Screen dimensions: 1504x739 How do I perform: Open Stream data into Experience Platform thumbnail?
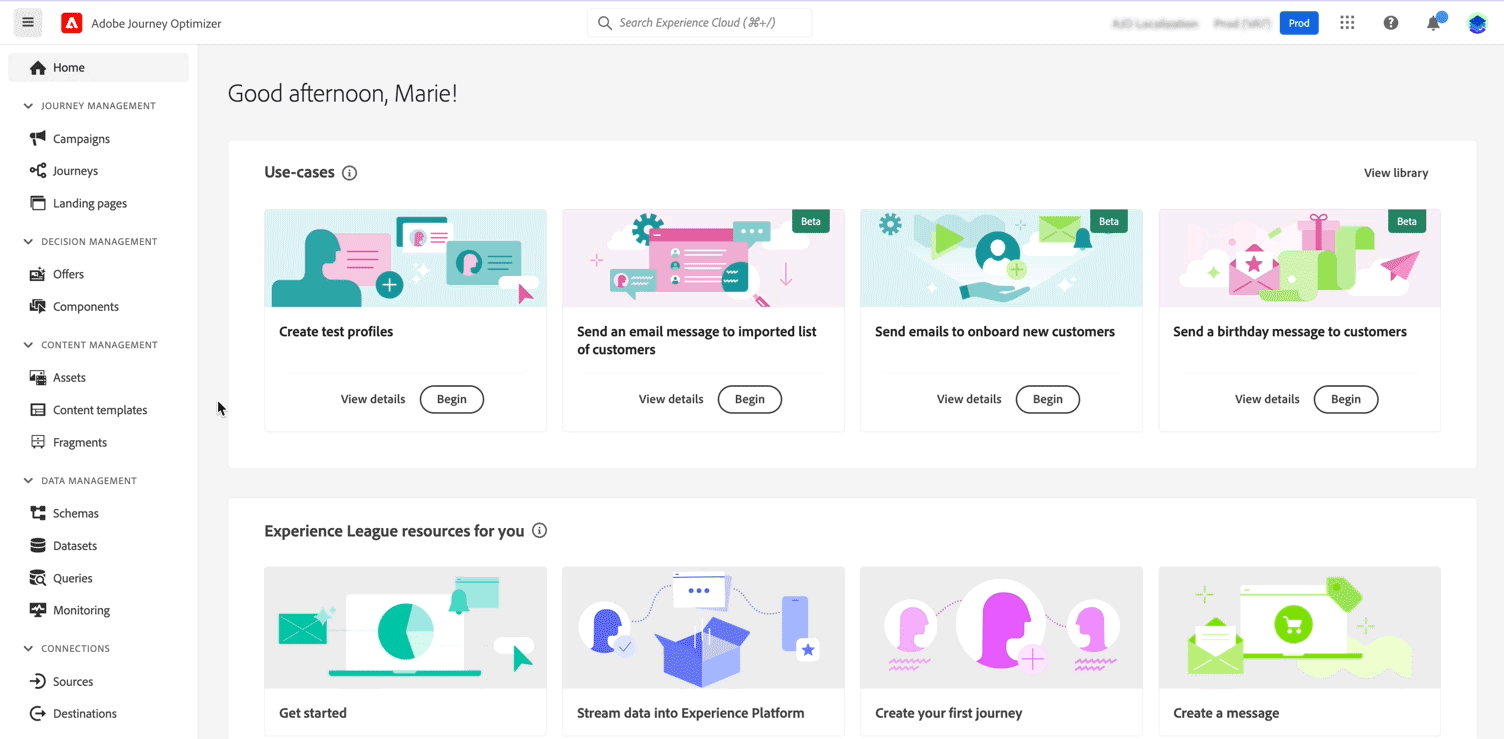pyautogui.click(x=703, y=628)
